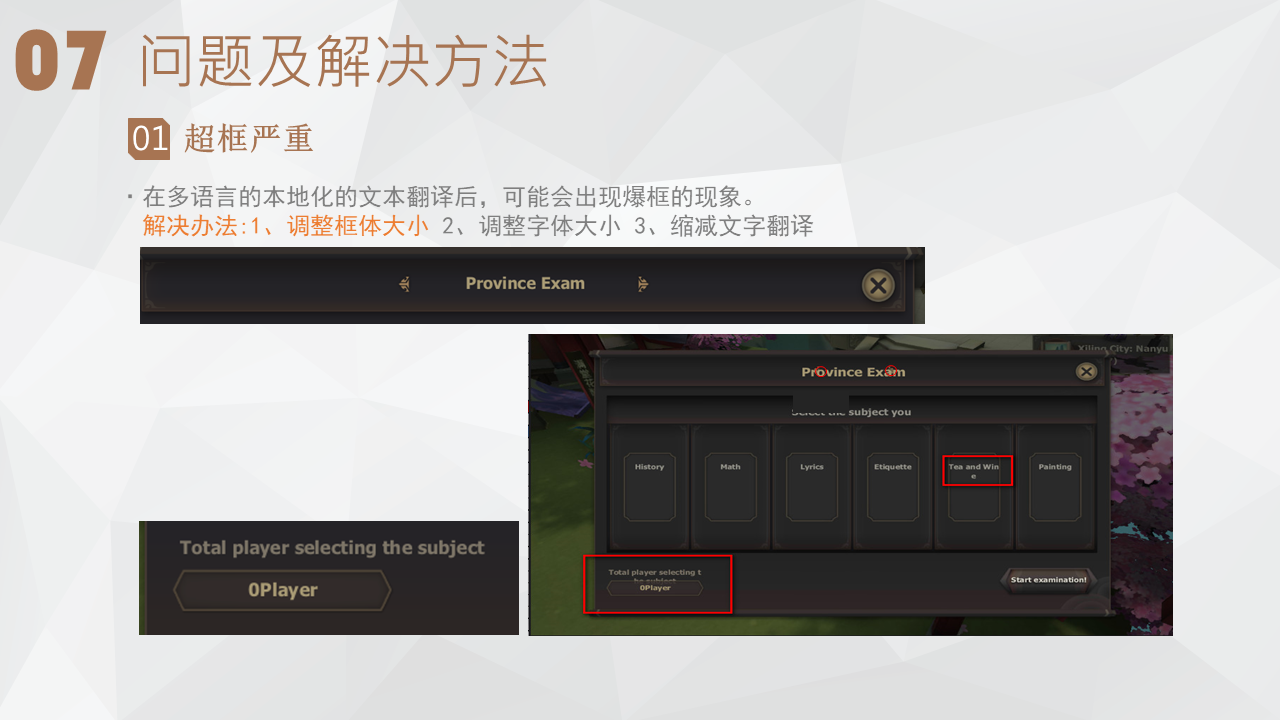Click the X icon in the large Province Exam banner

coord(878,286)
